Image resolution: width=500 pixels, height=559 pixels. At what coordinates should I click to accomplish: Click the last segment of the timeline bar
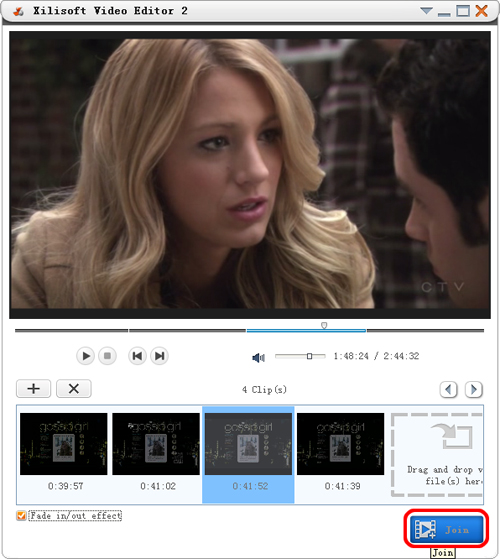tap(426, 331)
